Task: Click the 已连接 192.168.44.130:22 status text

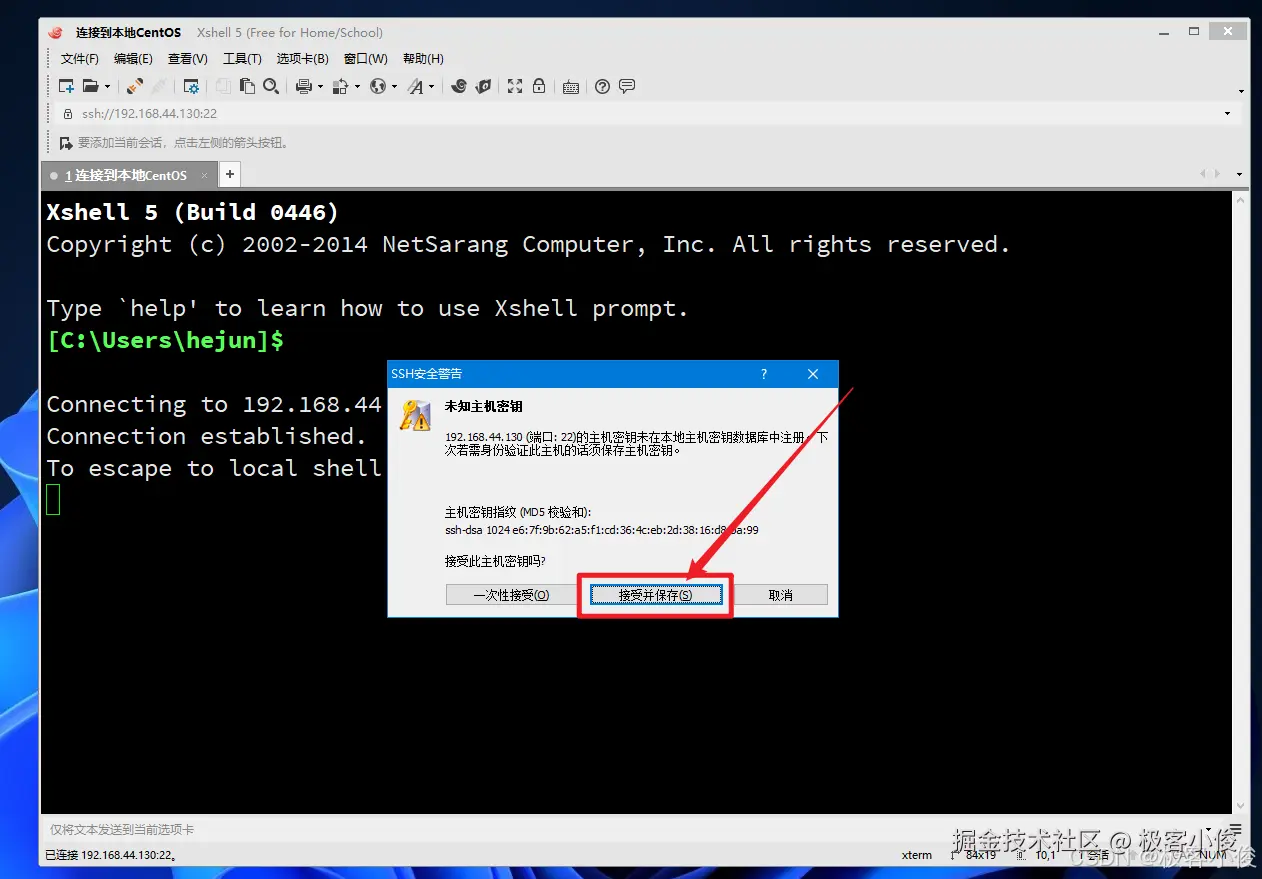Action: [x=111, y=855]
